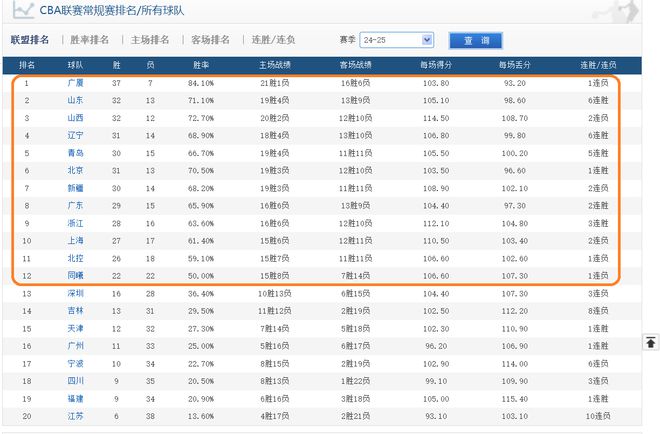Click the CBA联赛常规赛排名/所有球队 page title
The height and width of the screenshot is (434, 660).
(112, 10)
